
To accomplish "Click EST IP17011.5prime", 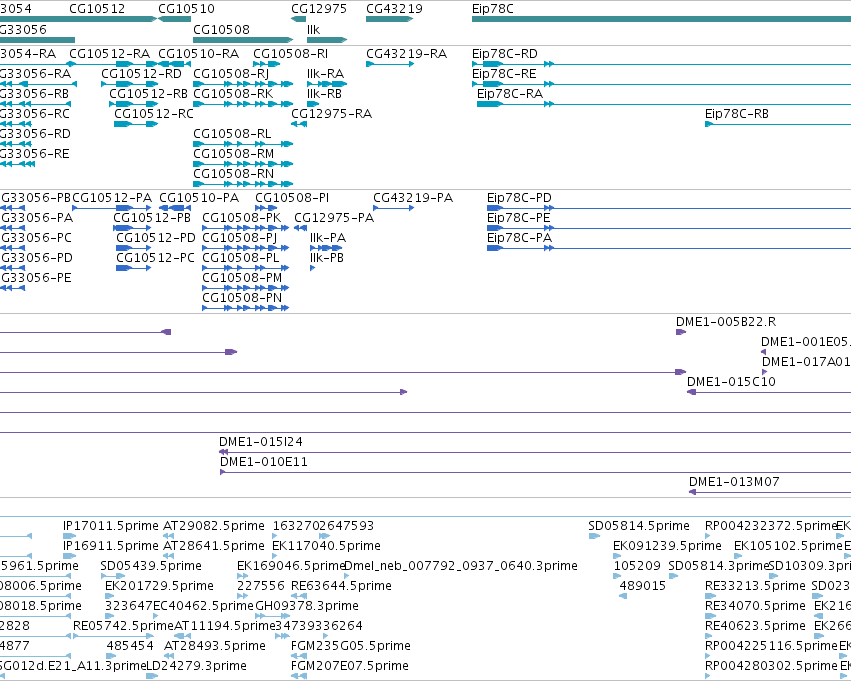I will tap(111, 526).
